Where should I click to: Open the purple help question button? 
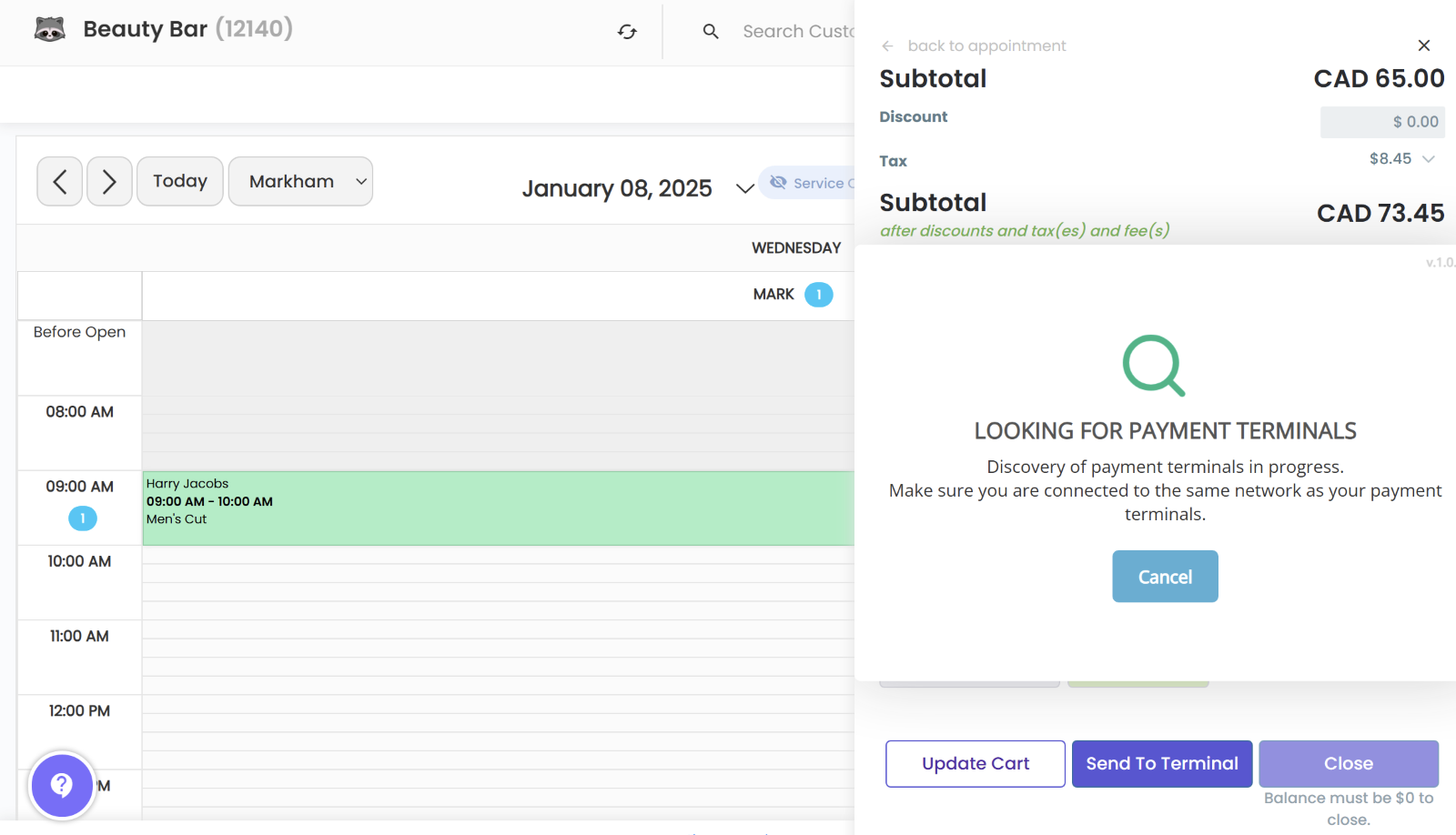(x=62, y=784)
